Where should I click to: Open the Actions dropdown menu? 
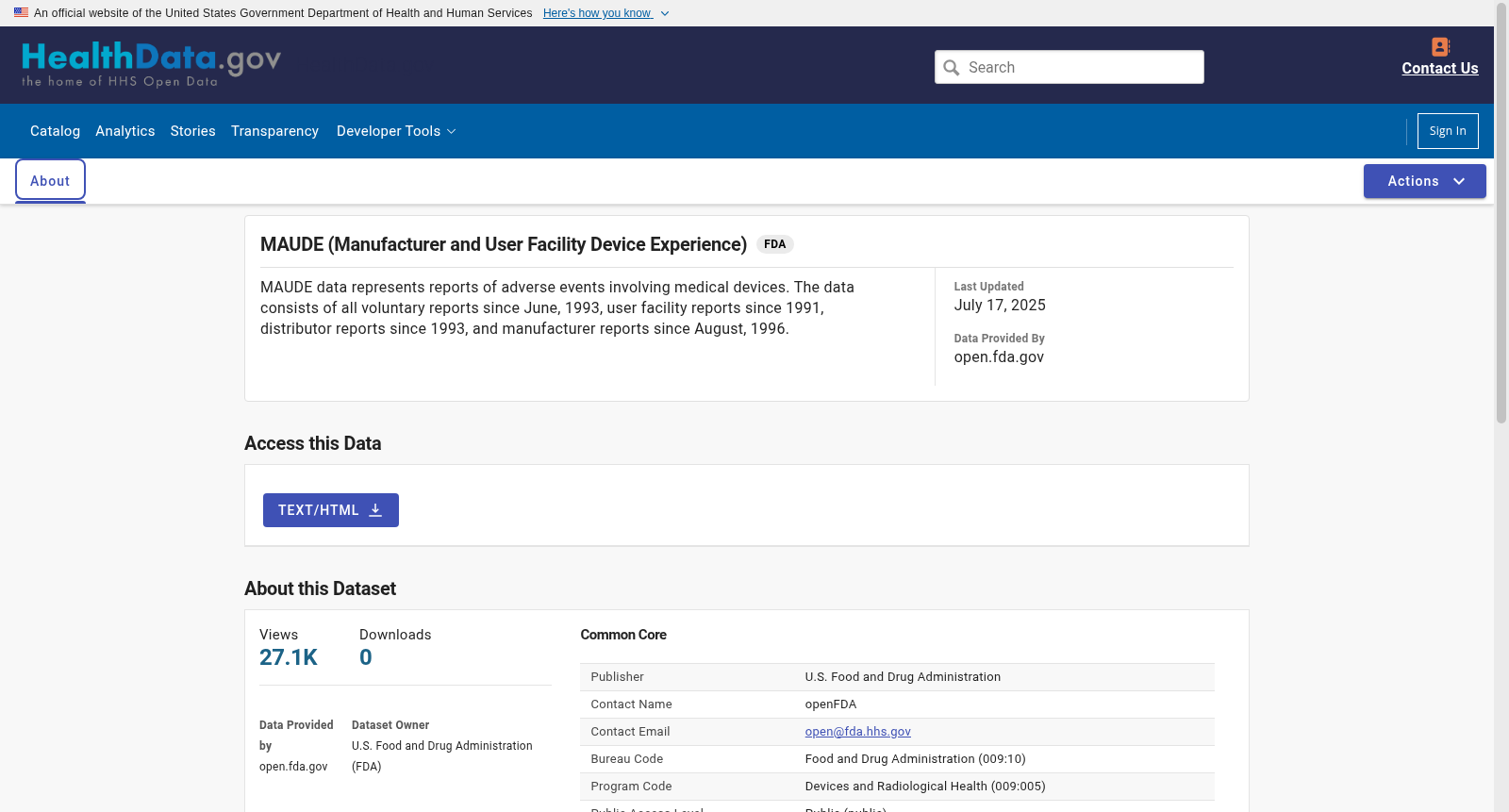[1425, 181]
